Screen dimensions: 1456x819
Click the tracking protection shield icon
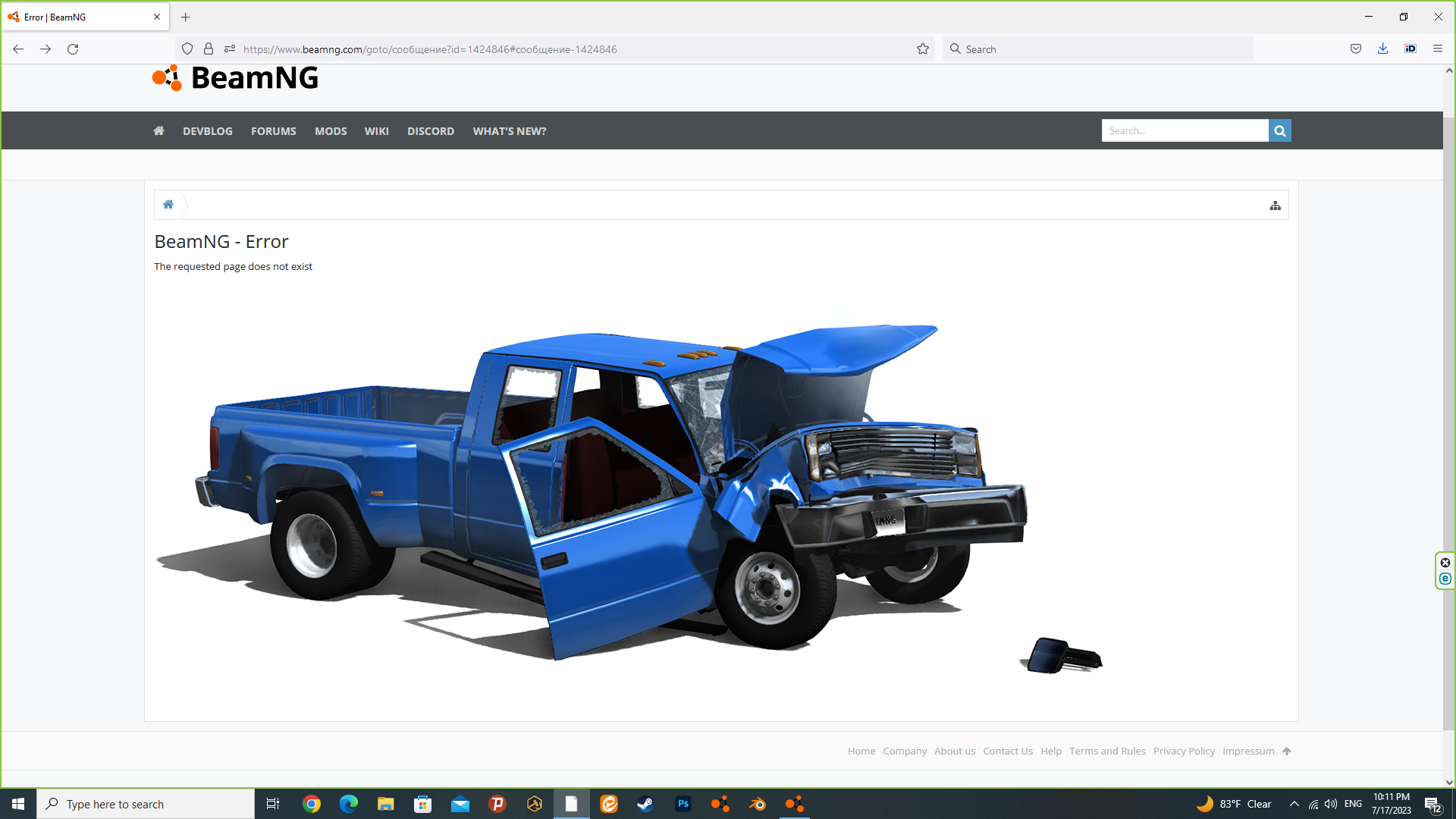click(x=187, y=49)
